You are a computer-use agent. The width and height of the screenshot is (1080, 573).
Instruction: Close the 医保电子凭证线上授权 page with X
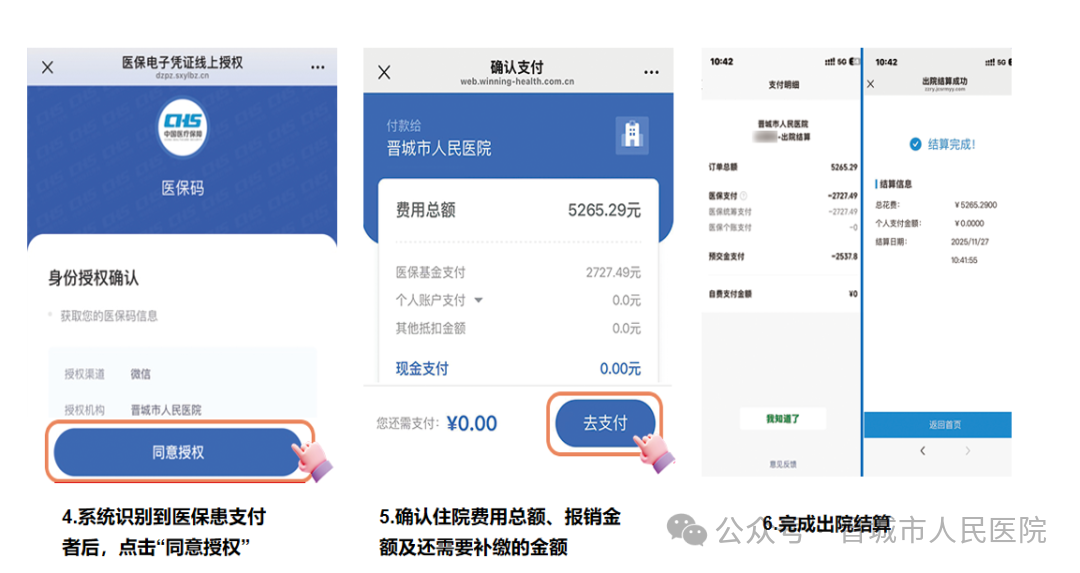(48, 67)
